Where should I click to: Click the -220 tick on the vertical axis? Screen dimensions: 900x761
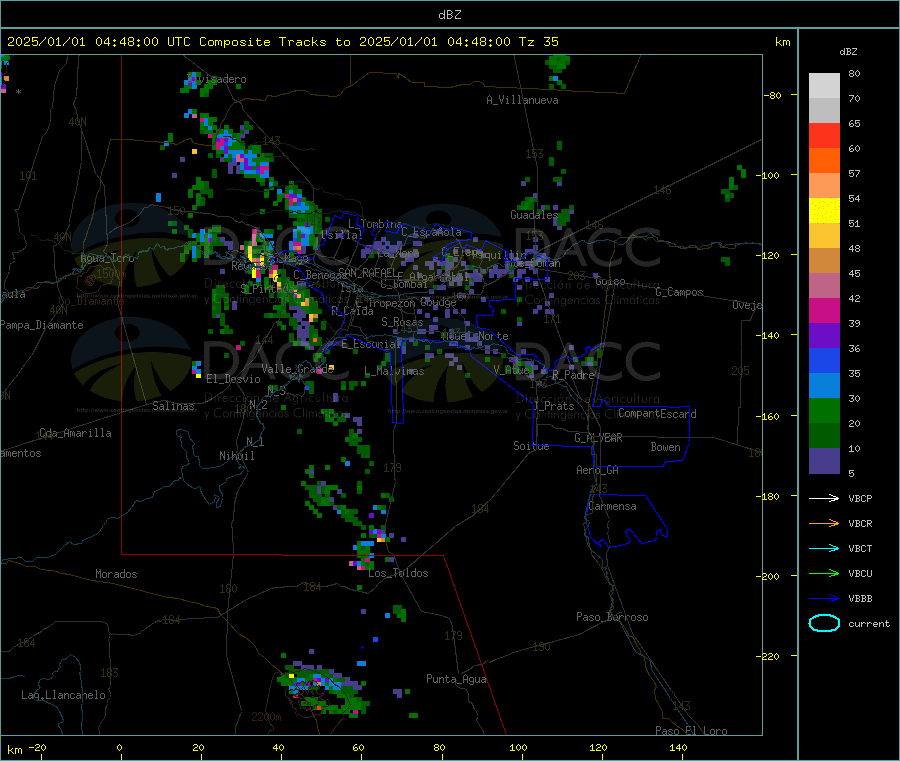coord(770,657)
